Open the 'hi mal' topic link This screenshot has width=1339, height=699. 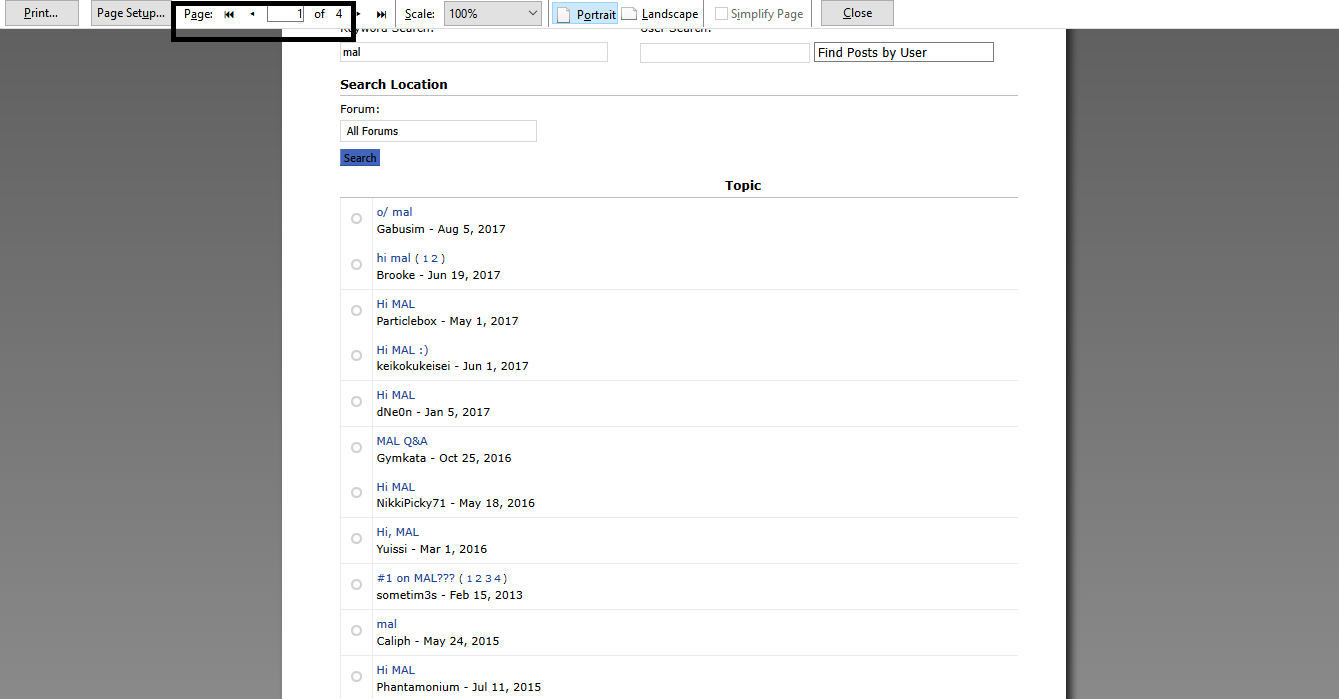pyautogui.click(x=393, y=258)
